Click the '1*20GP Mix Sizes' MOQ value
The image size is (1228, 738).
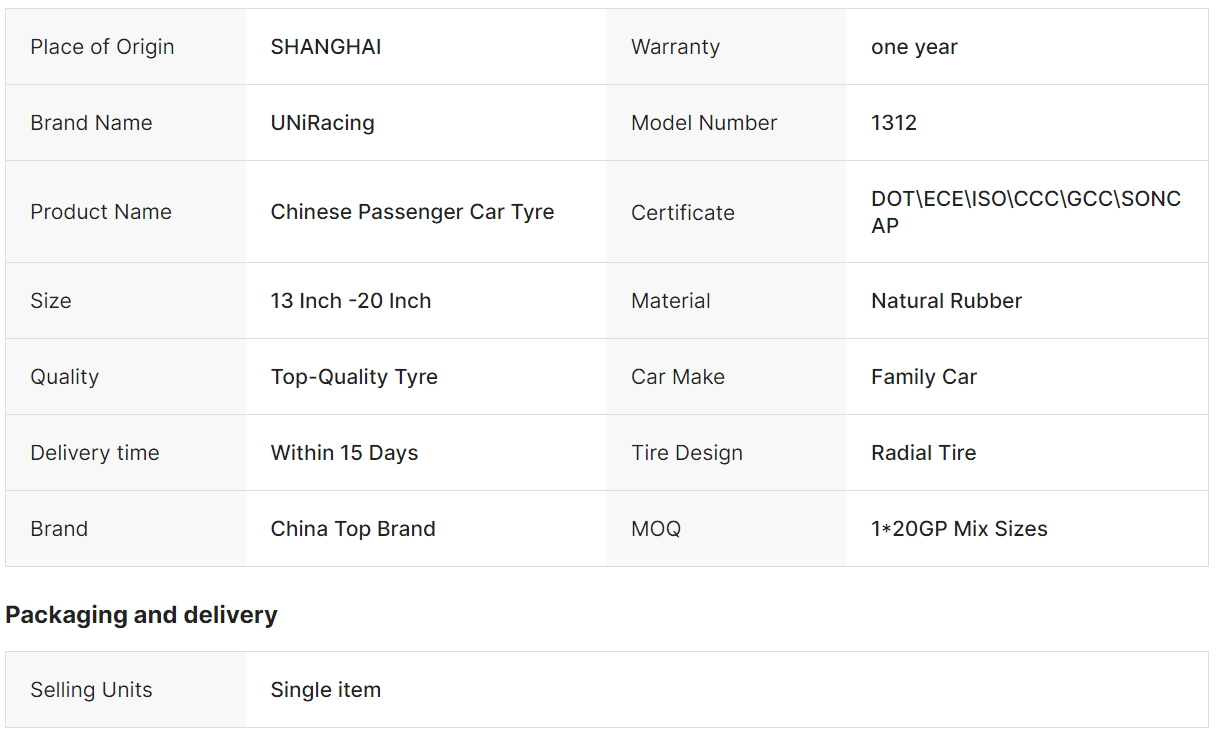[x=959, y=529]
